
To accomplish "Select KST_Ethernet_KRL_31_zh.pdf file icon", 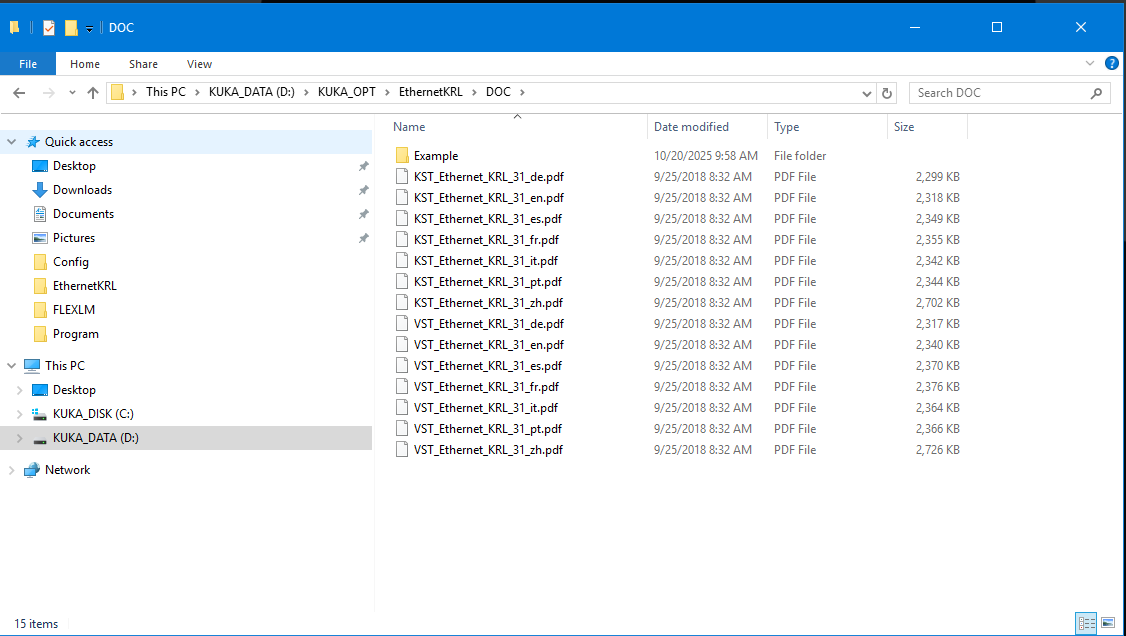I will (402, 302).
